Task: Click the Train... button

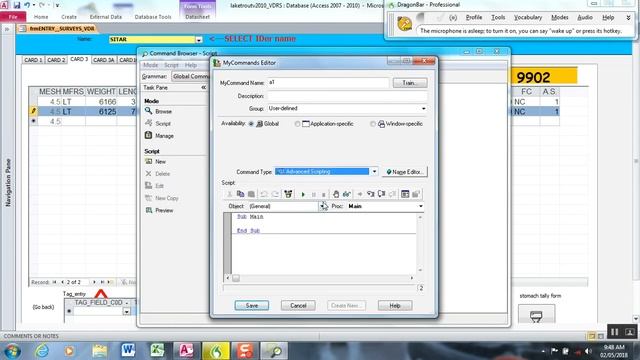Action: click(x=410, y=83)
